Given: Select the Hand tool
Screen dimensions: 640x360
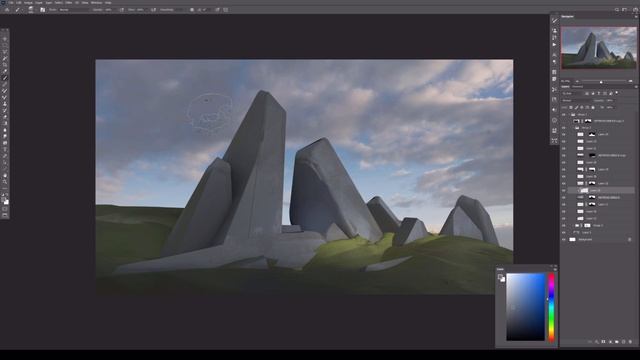Looking at the screenshot, I should [5, 176].
